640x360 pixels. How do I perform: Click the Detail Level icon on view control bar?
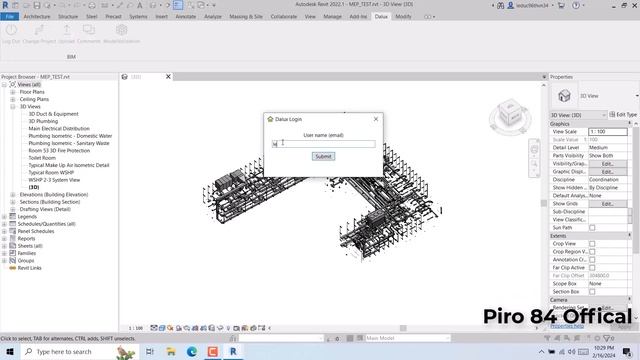pos(154,328)
